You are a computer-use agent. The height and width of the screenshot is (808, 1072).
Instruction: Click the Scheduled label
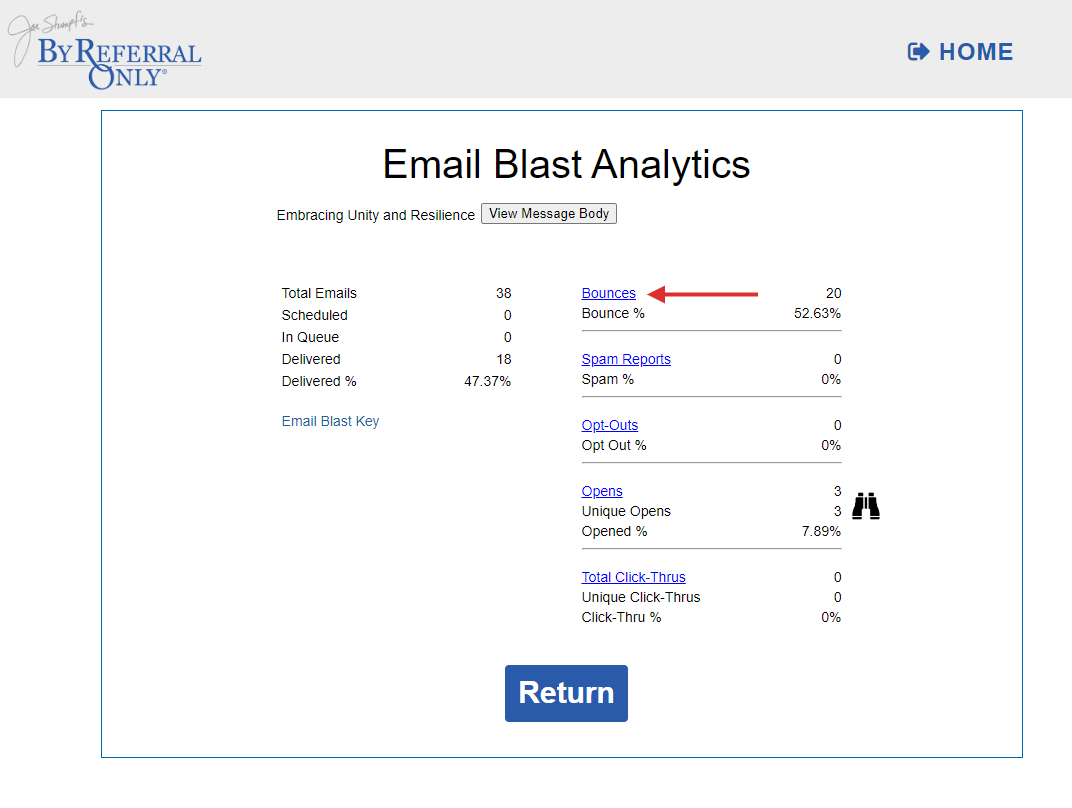pyautogui.click(x=314, y=315)
